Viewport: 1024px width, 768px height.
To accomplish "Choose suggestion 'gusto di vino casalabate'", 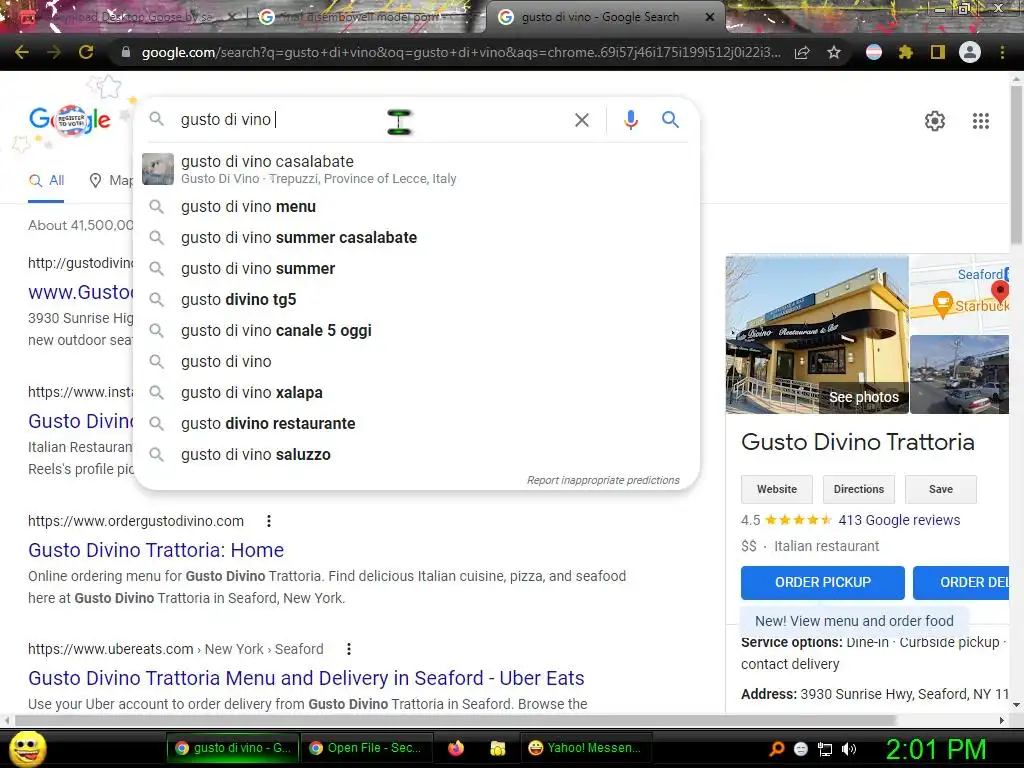I will (416, 169).
